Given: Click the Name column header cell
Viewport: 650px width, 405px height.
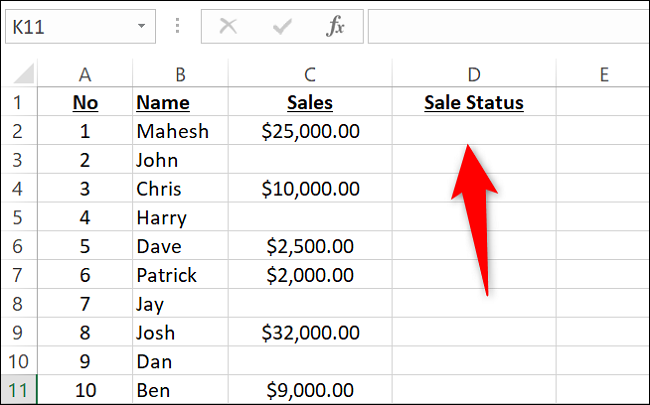Looking at the screenshot, I should point(163,102).
